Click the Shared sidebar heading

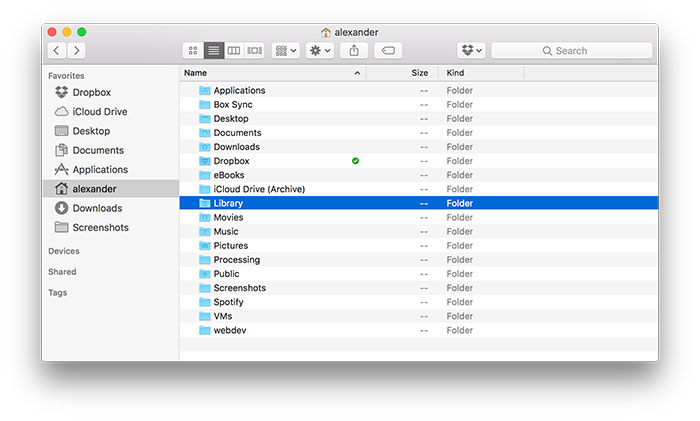coord(62,271)
